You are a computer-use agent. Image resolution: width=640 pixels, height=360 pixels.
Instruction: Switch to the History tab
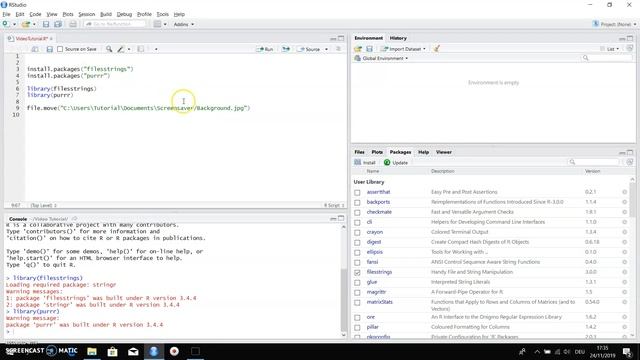tap(398, 38)
